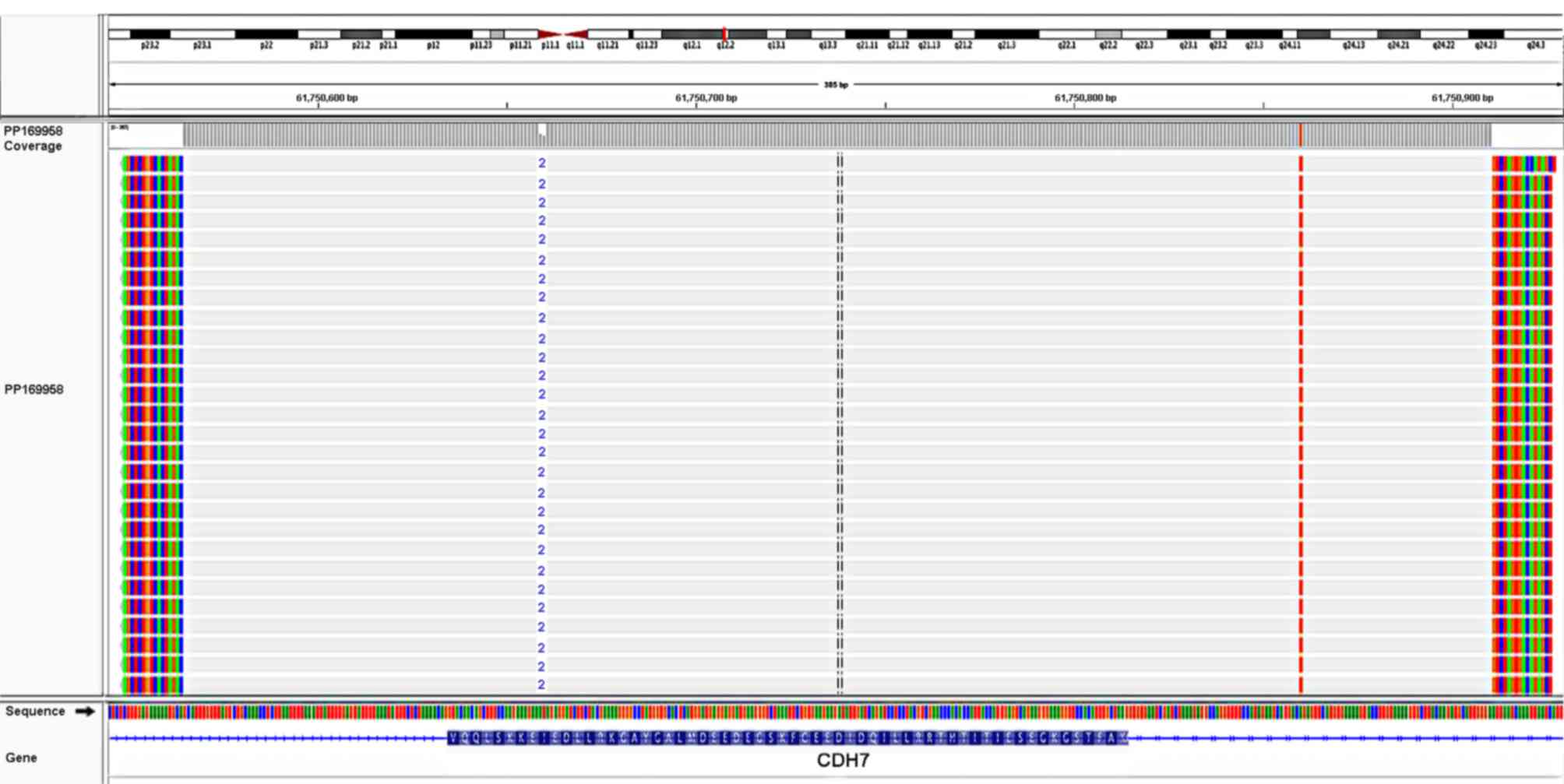
Task: Click the coverage data range label
Action: coord(119,127)
